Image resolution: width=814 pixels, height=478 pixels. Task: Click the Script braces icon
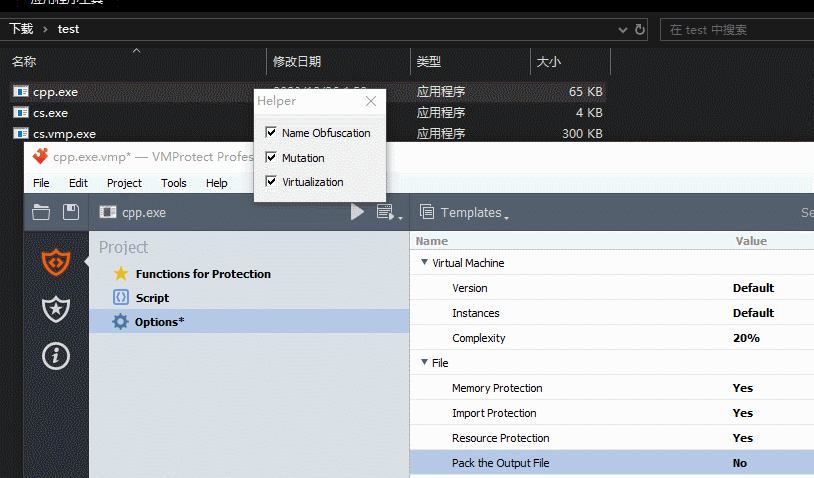tap(120, 297)
